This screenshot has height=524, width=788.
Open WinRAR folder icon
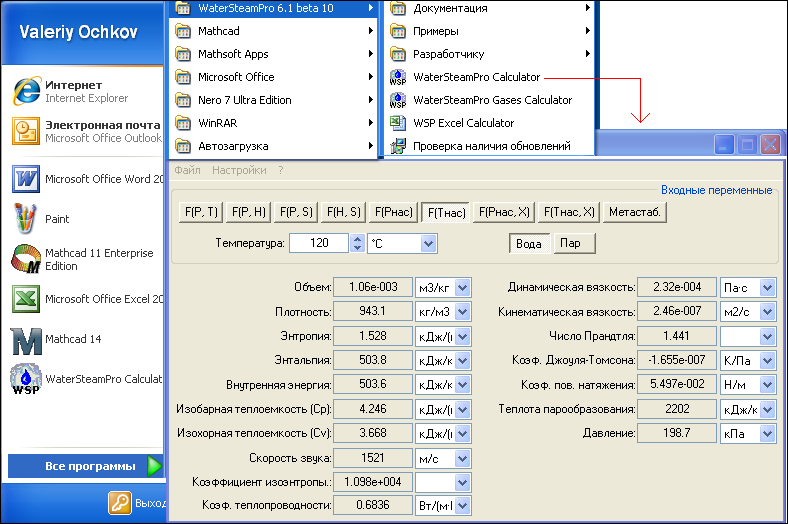182,123
